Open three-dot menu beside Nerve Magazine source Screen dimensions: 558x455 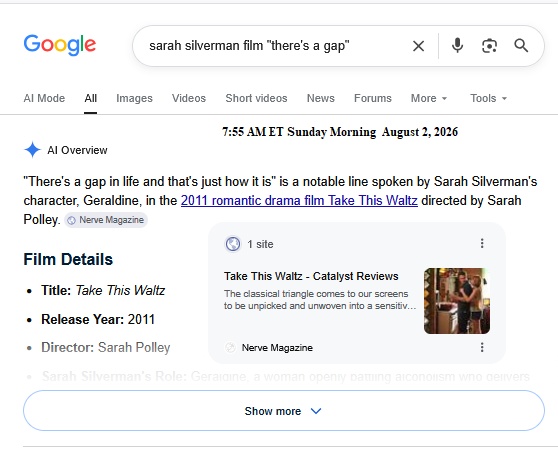coord(482,347)
